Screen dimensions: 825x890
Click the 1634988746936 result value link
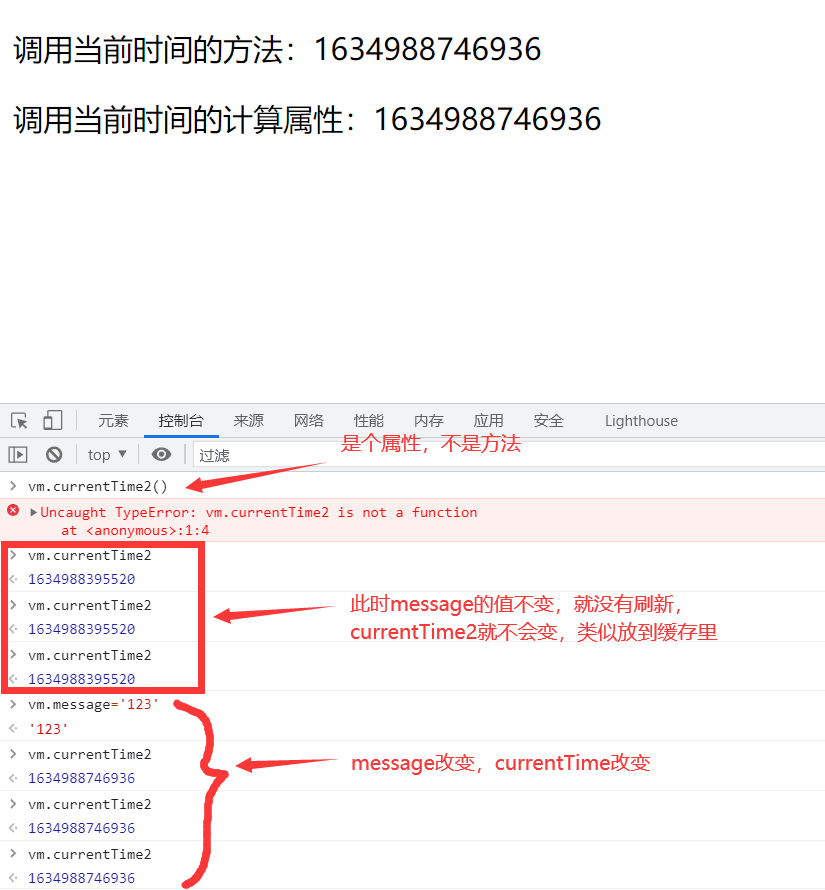[81, 778]
